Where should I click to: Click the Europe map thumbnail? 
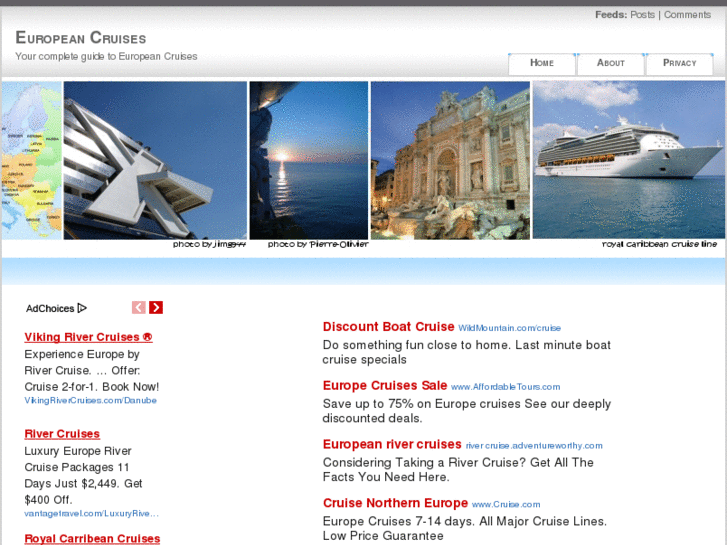pos(32,160)
